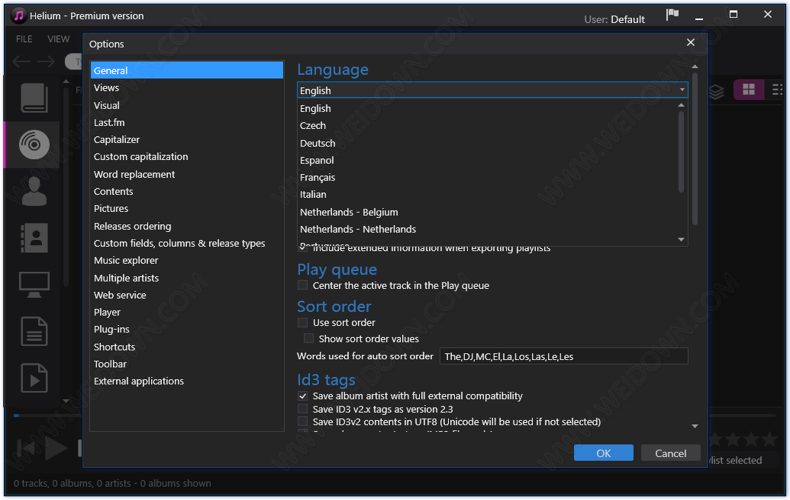The image size is (790, 500).
Task: Click the monitor icon in sidebar
Action: [x=34, y=285]
